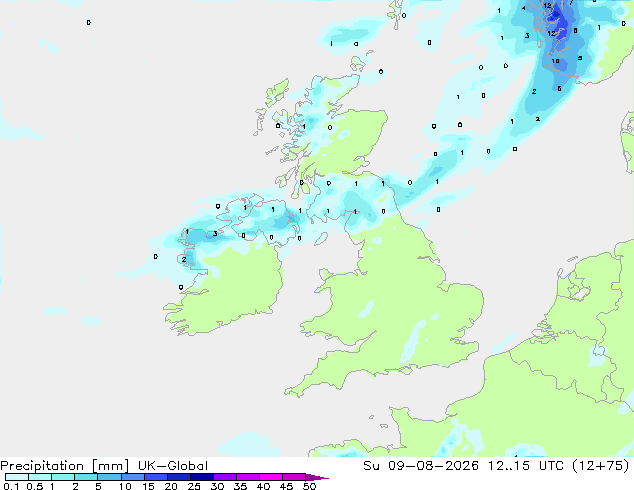634x490 pixels.
Task: Click the 'Su 09-08-2026' date text
Action: pyautogui.click(x=421, y=466)
